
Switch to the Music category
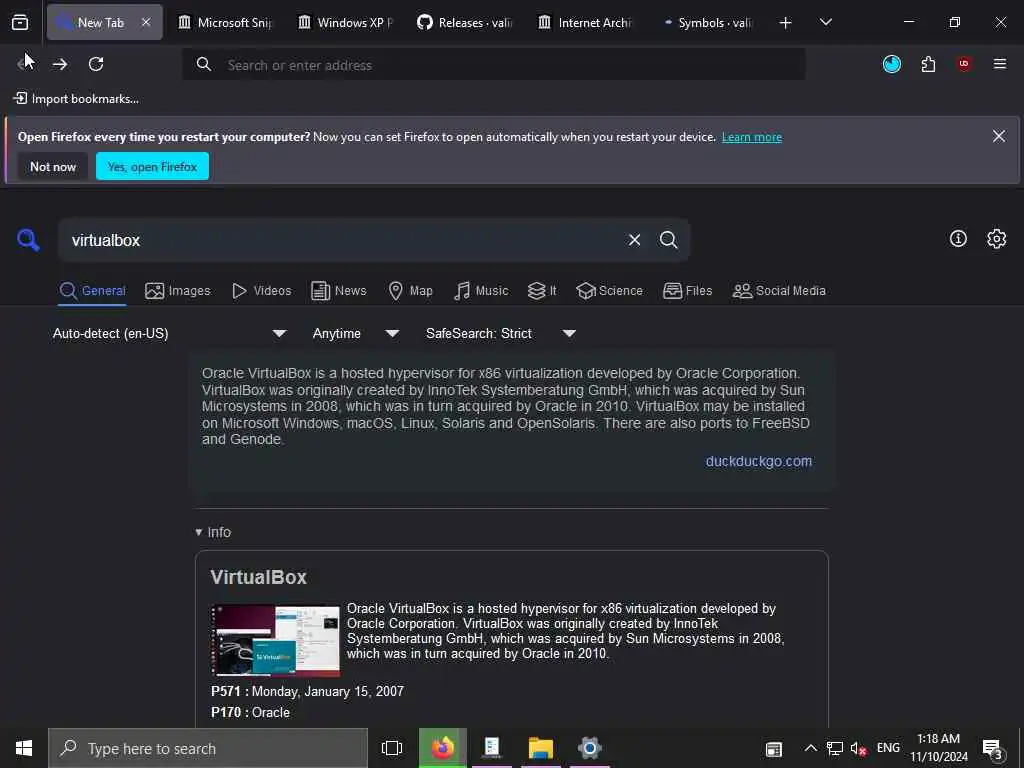coord(481,291)
